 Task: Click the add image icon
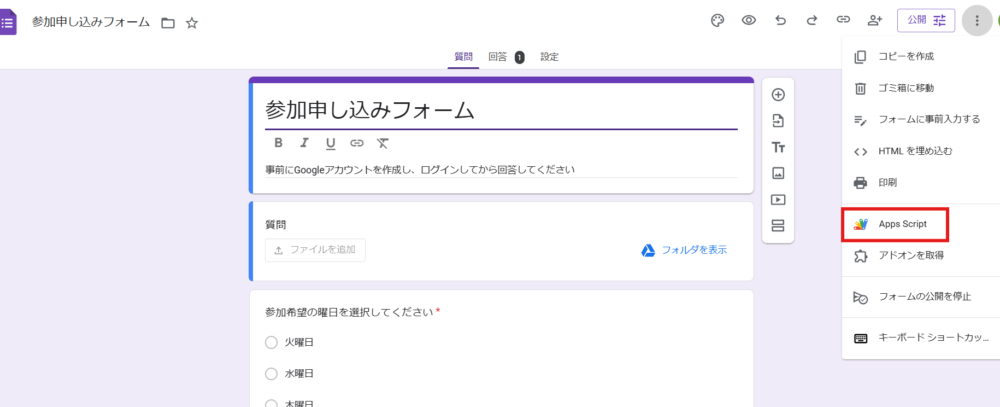click(x=778, y=173)
